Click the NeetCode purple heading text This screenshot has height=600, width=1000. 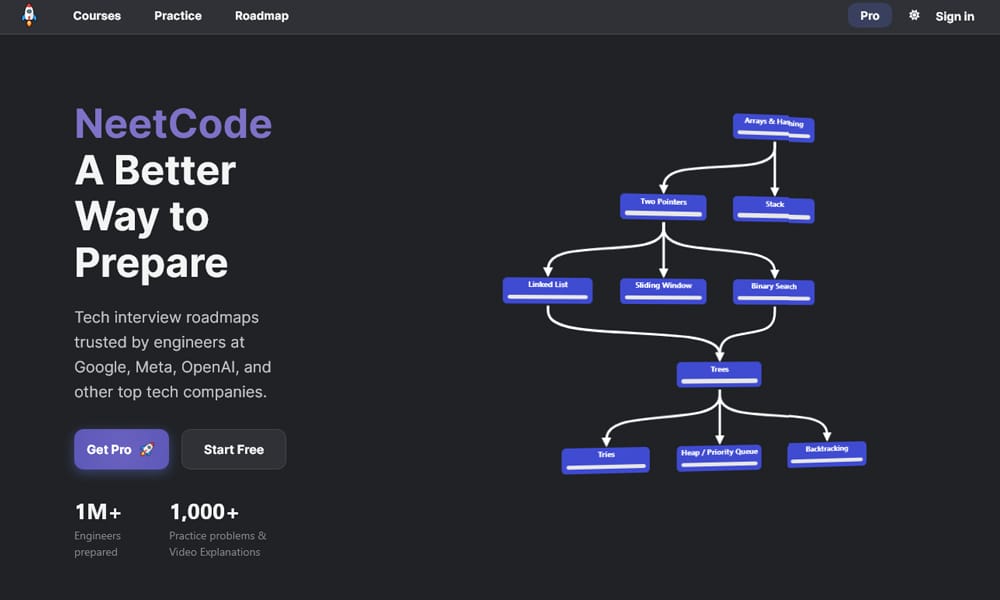[x=173, y=124]
